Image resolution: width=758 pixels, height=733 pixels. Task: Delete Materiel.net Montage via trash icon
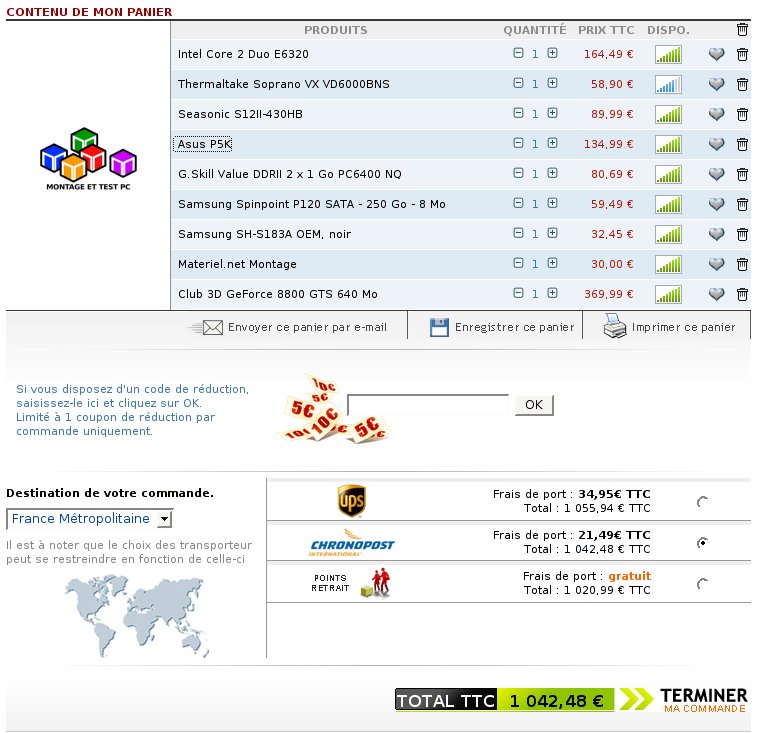coord(742,264)
